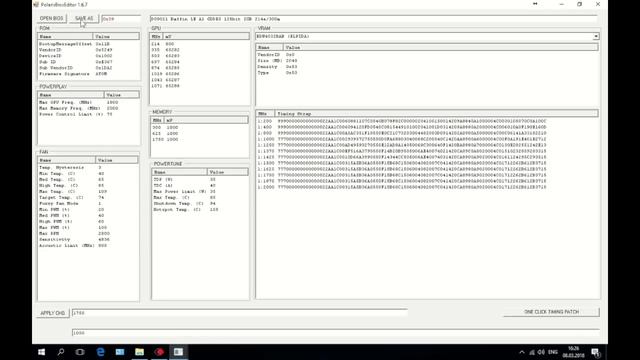
Task: Open Task View from the taskbar
Action: [80, 352]
